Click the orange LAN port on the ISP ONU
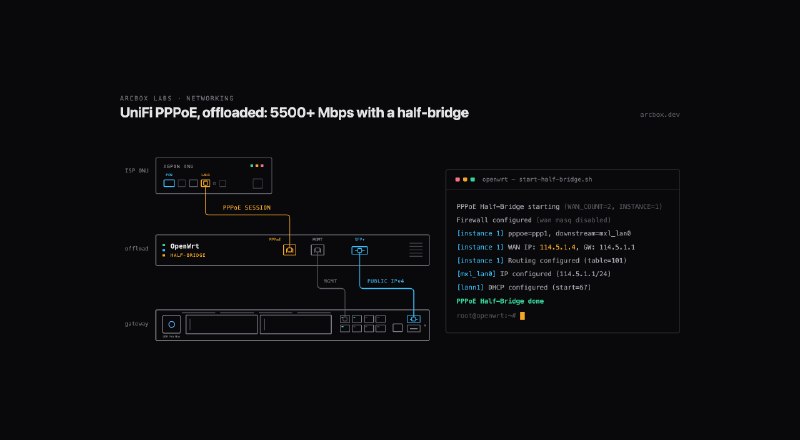Image resolution: width=800 pixels, height=440 pixels. click(205, 183)
